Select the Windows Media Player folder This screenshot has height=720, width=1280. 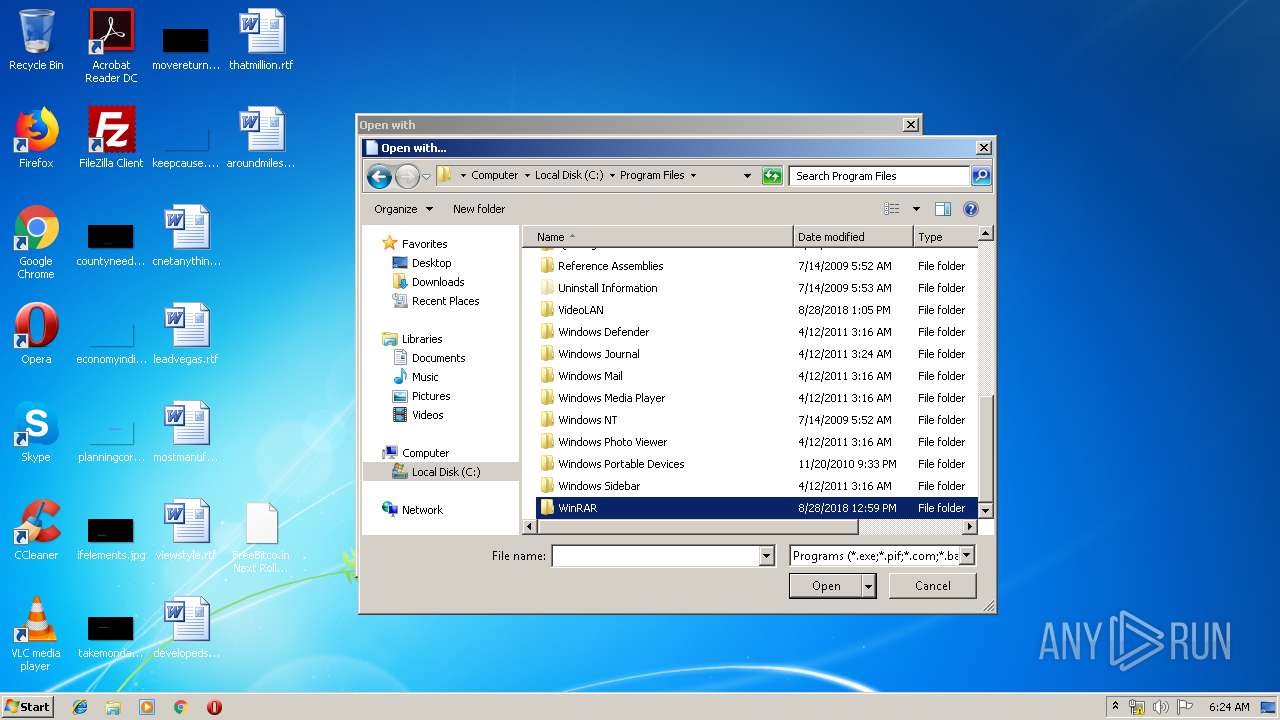[x=756, y=398]
